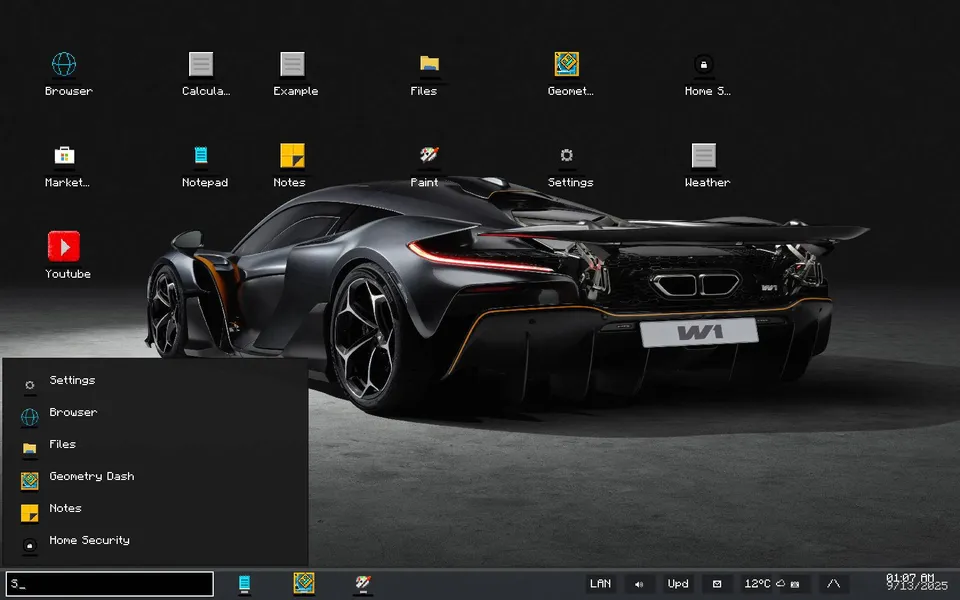Launch Notepad from the desktop

(x=201, y=156)
